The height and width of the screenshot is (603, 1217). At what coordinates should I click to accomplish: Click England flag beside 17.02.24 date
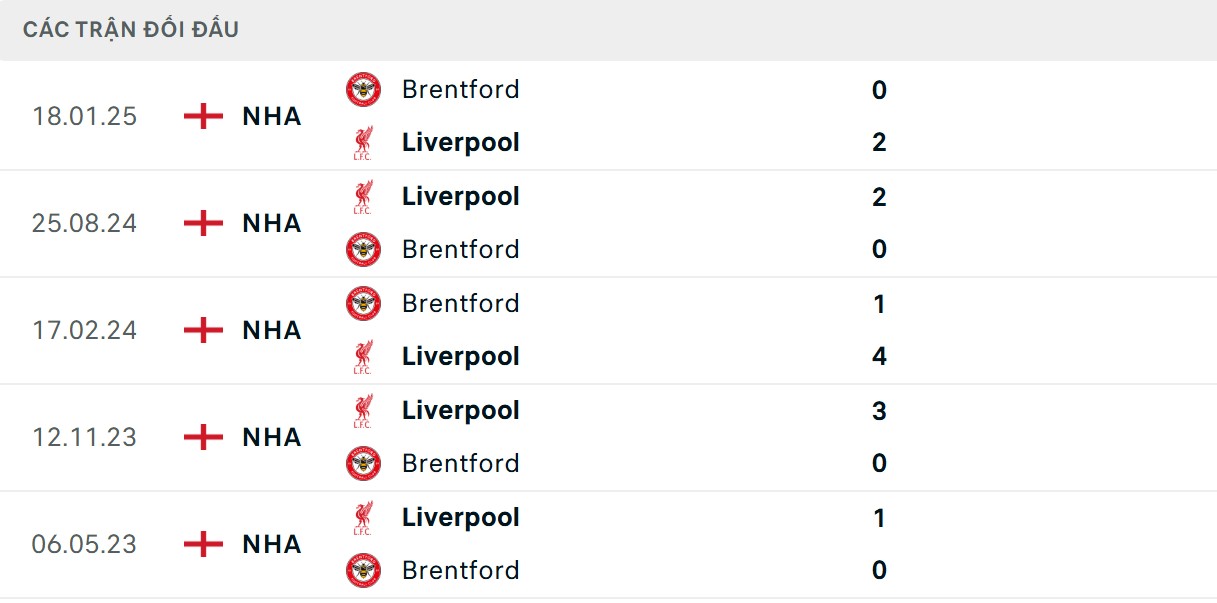(x=203, y=330)
